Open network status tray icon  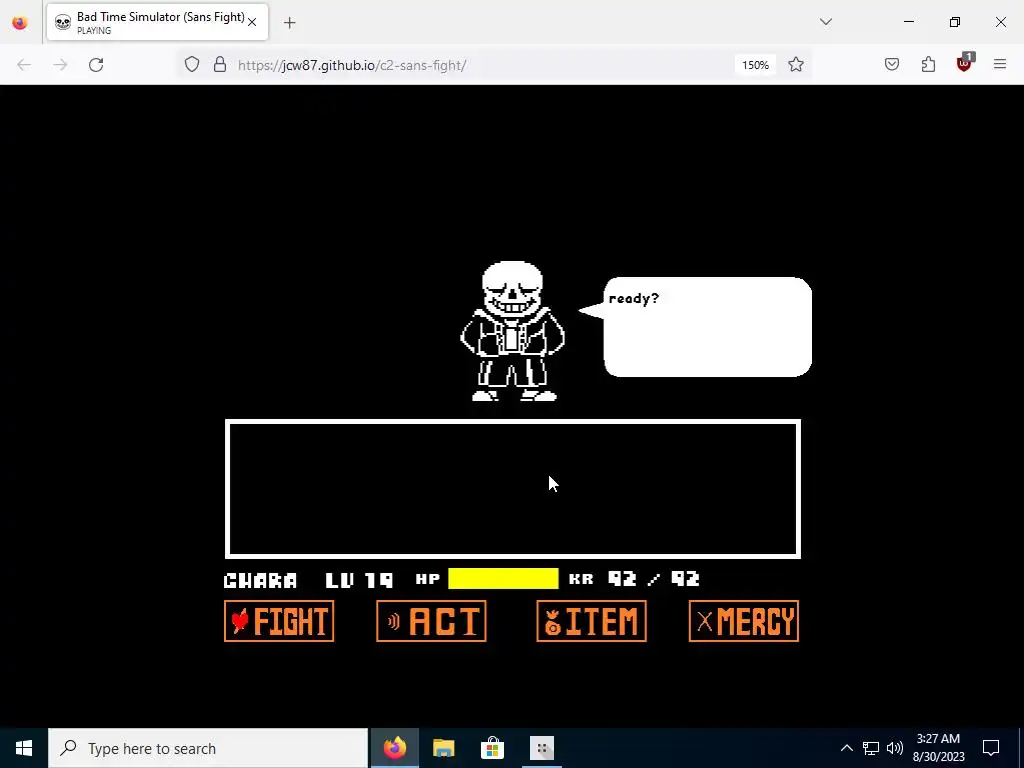pyautogui.click(x=871, y=748)
